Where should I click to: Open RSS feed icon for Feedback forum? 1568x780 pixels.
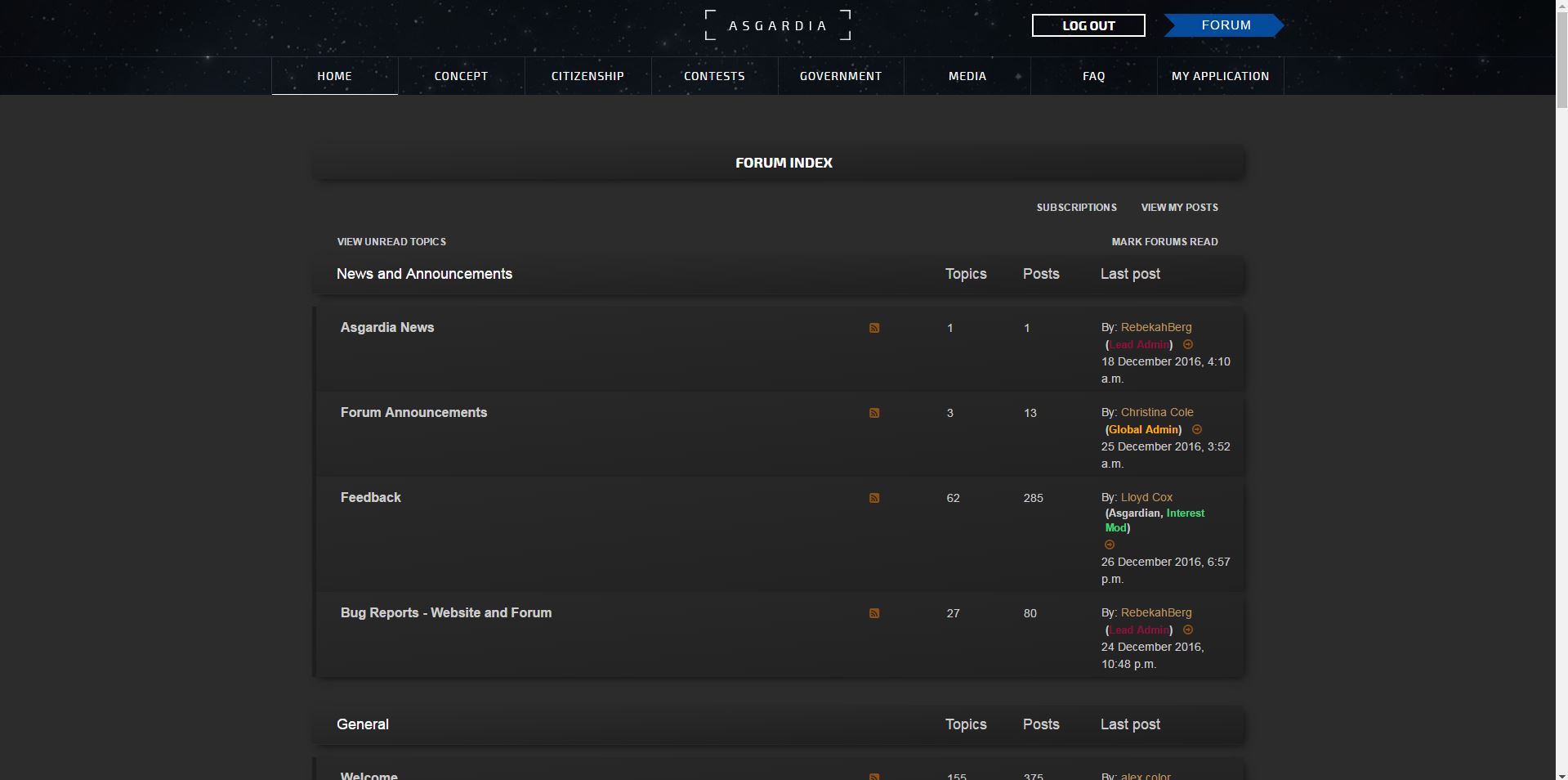[874, 498]
